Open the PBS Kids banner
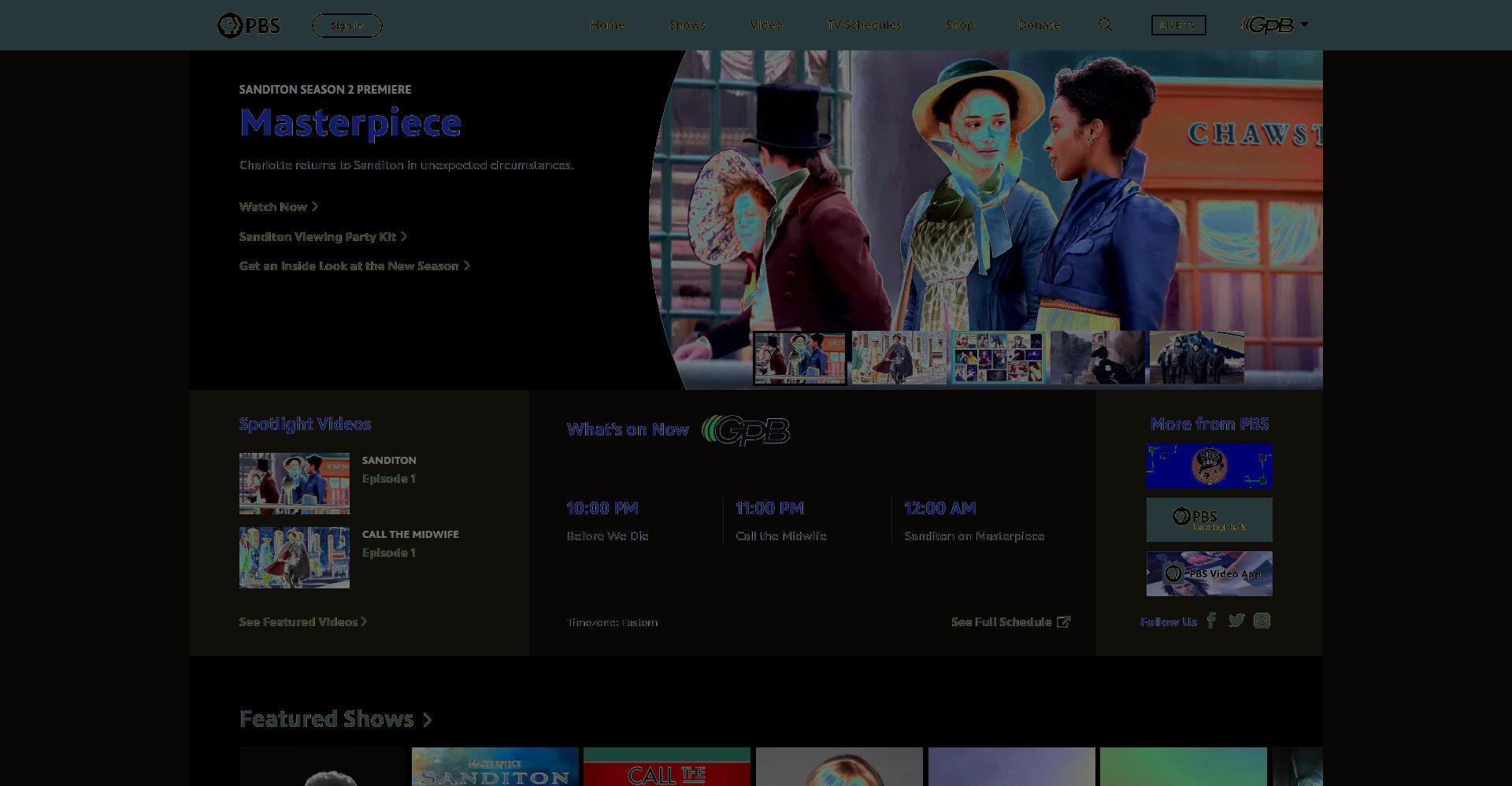Screen dimensions: 1512x786 (1210, 466)
